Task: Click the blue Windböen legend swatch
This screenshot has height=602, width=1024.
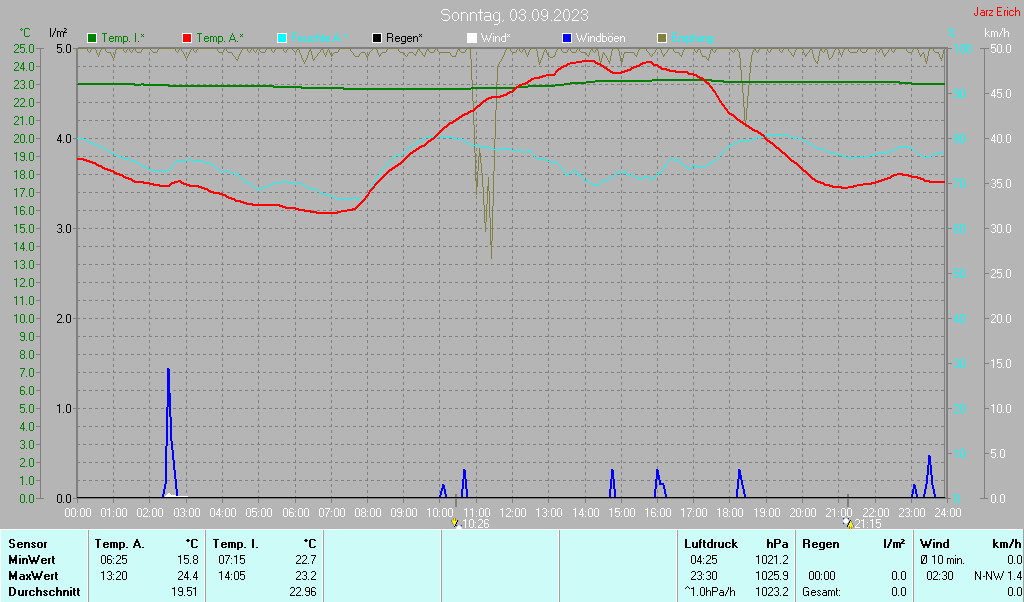Action: (x=567, y=39)
